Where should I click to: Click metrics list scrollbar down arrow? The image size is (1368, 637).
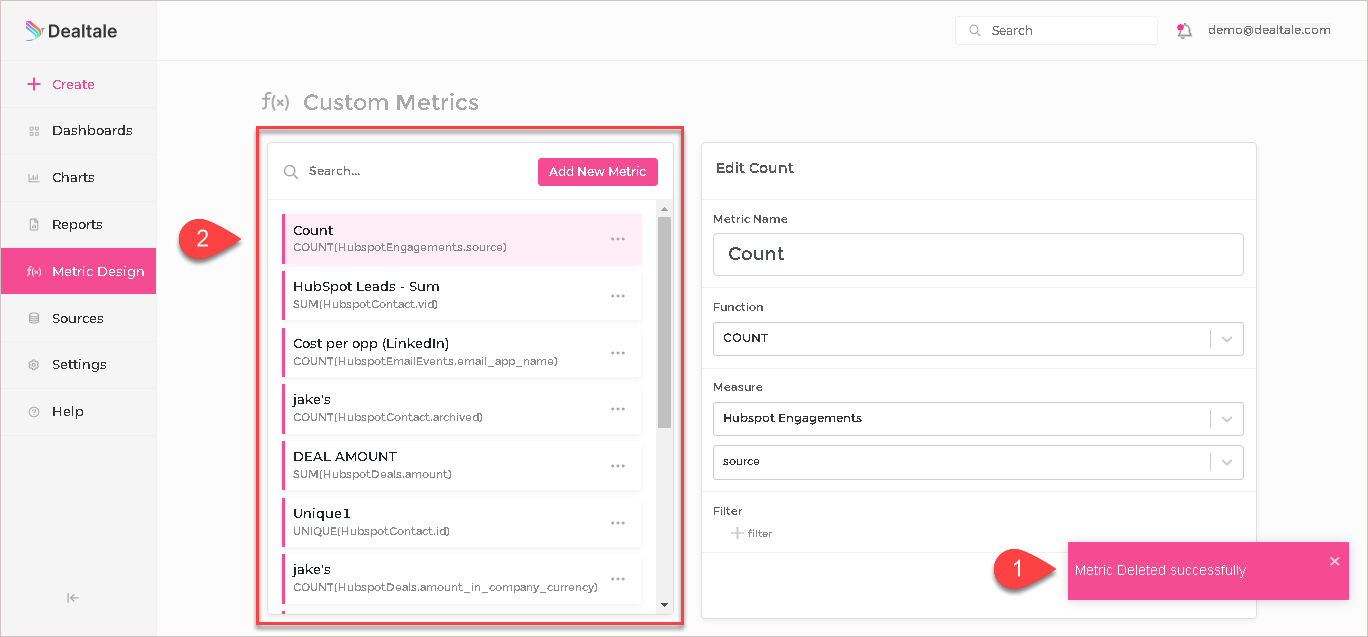click(664, 604)
